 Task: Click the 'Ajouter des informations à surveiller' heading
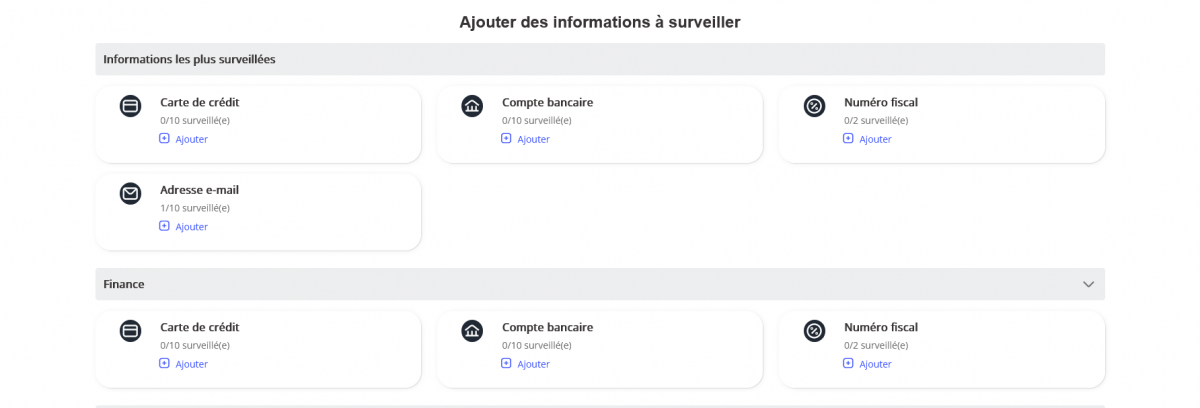click(600, 22)
